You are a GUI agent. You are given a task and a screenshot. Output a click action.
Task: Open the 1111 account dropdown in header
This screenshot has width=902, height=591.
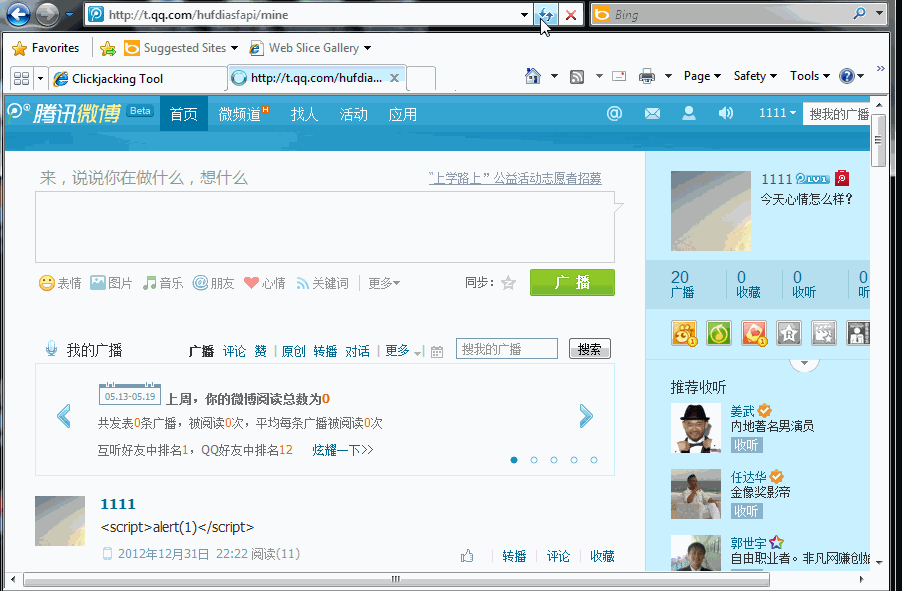coord(777,113)
